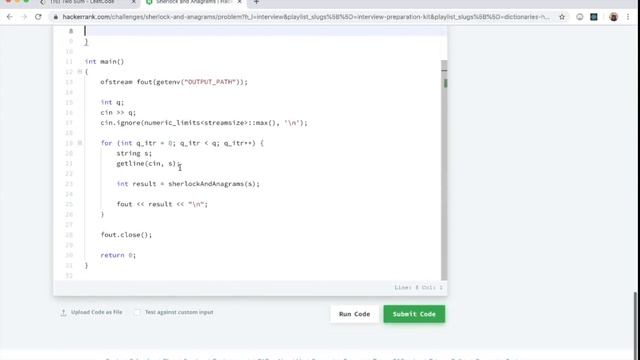
Task: Click the hackerrank.com address bar
Action: [x=306, y=17]
